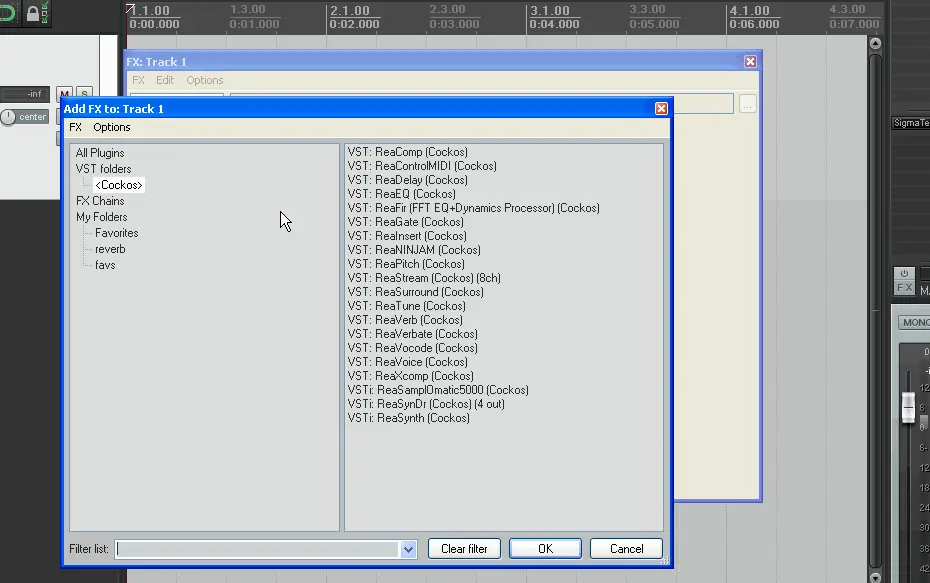930x583 pixels.
Task: Select VST folders in the tree
Action: pyautogui.click(x=103, y=169)
